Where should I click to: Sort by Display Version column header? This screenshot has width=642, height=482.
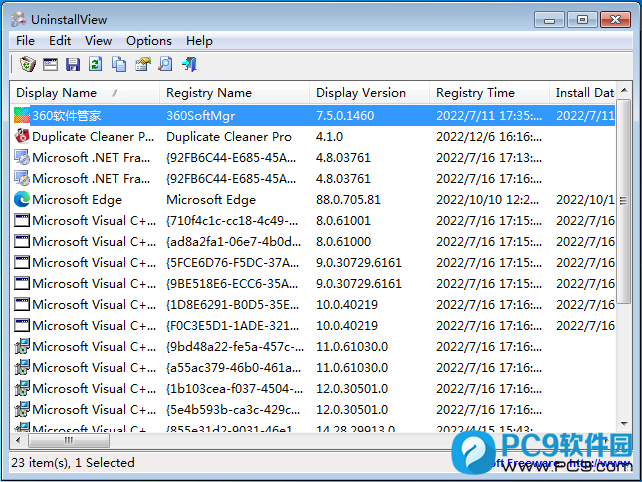[x=369, y=93]
